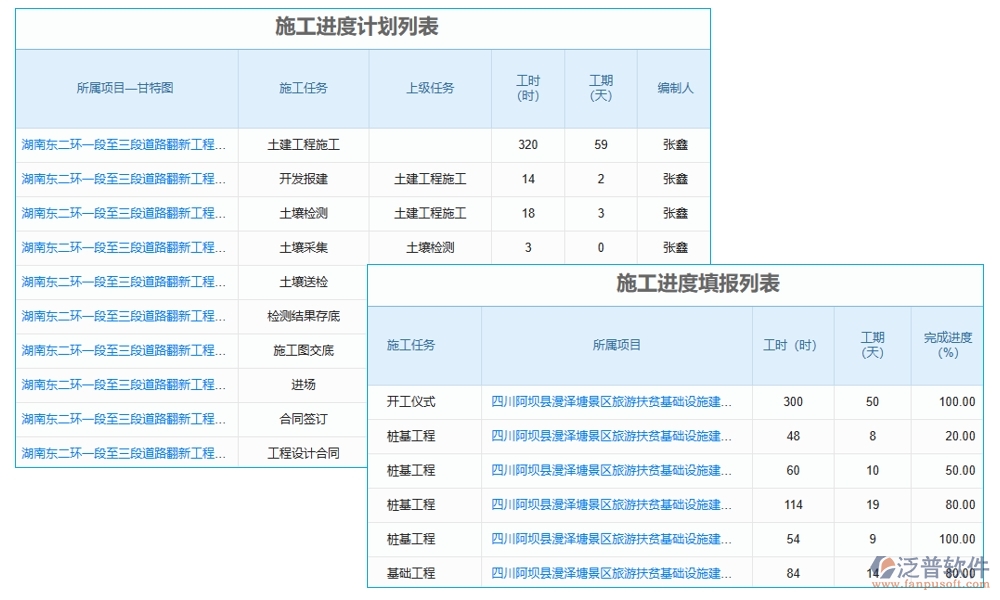This screenshot has width=1000, height=600.
Task: Click the 合同签订 task cell
Action: [x=303, y=418]
